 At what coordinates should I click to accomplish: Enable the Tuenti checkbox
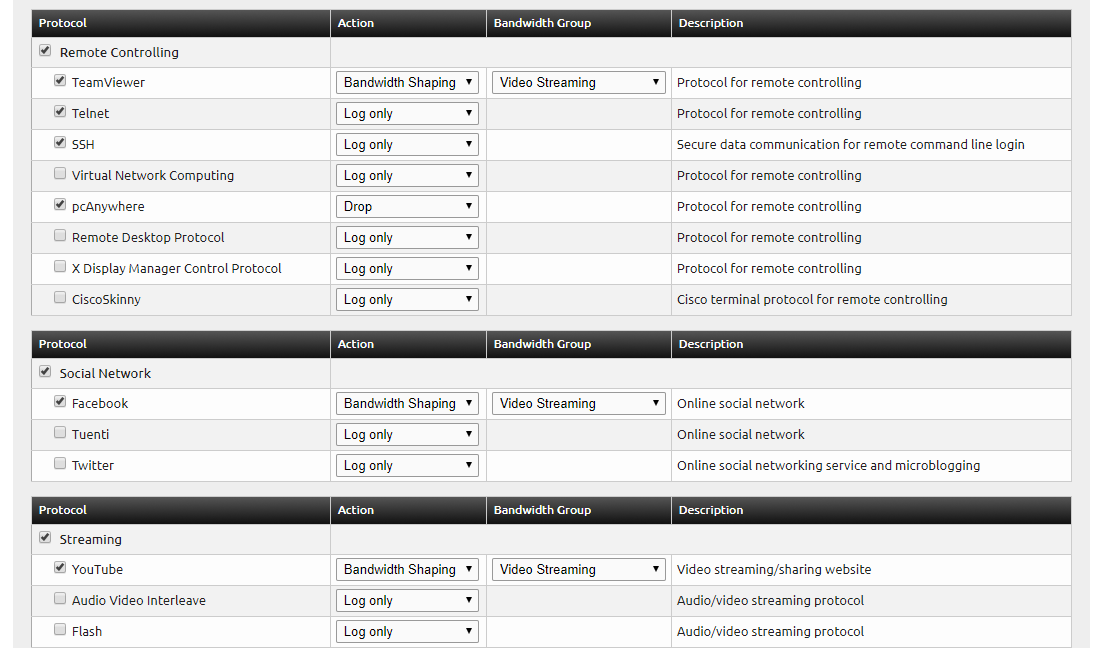[x=60, y=433]
